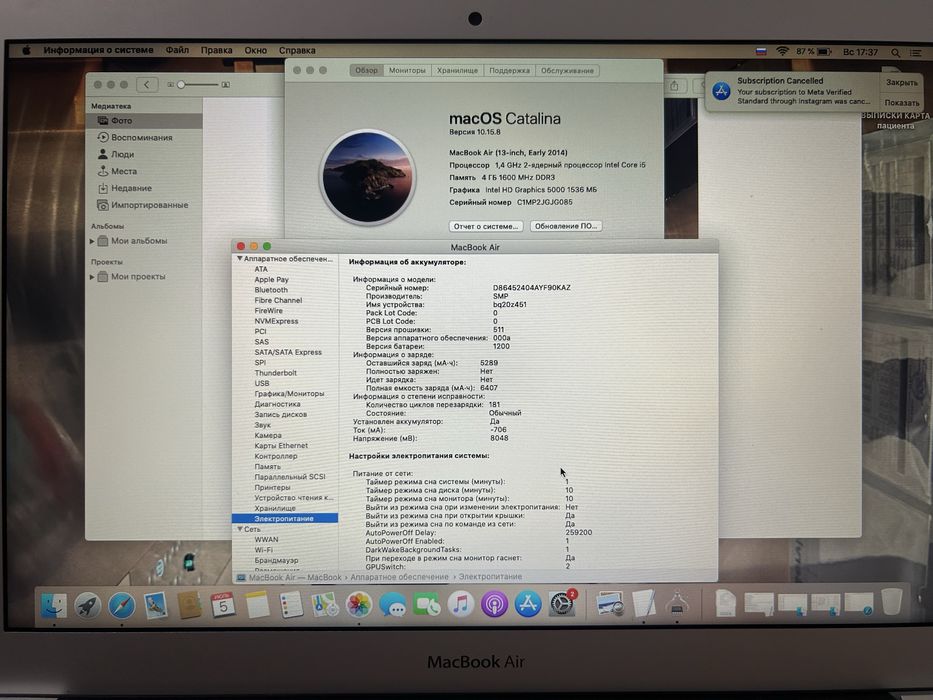Screen dimensions: 933x700
Task: Open Информация о системе app menu
Action: (98, 50)
